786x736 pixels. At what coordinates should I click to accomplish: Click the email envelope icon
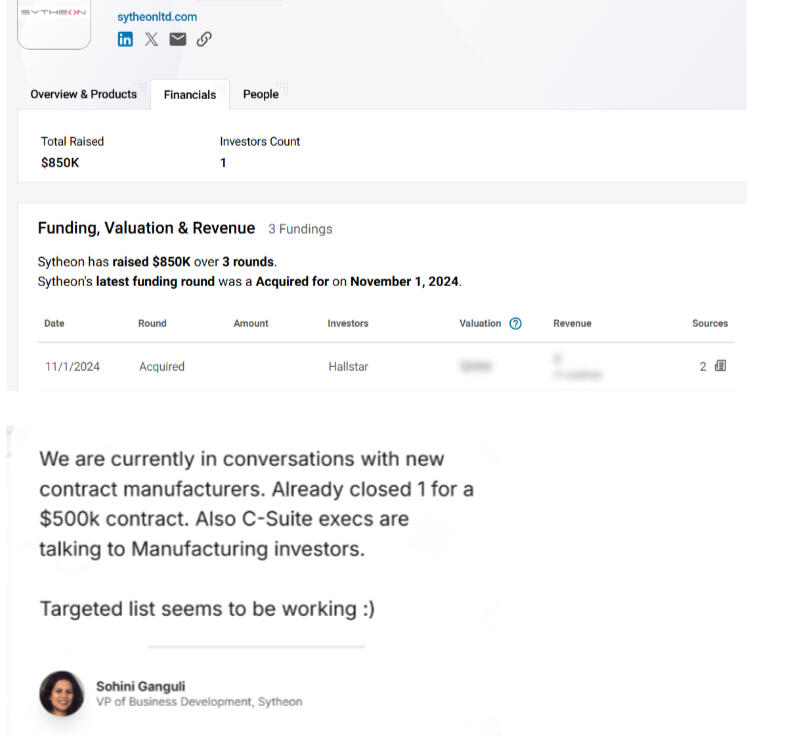click(x=178, y=39)
